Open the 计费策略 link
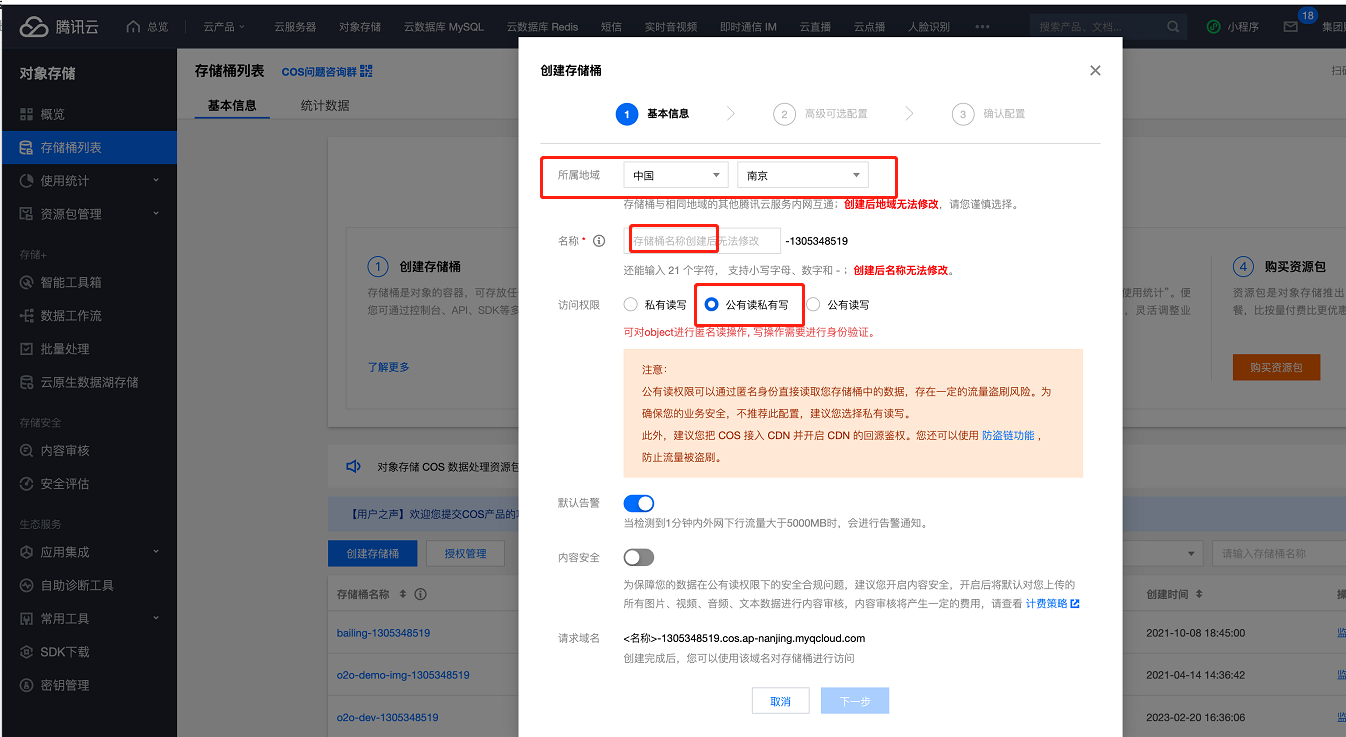 coord(1053,603)
